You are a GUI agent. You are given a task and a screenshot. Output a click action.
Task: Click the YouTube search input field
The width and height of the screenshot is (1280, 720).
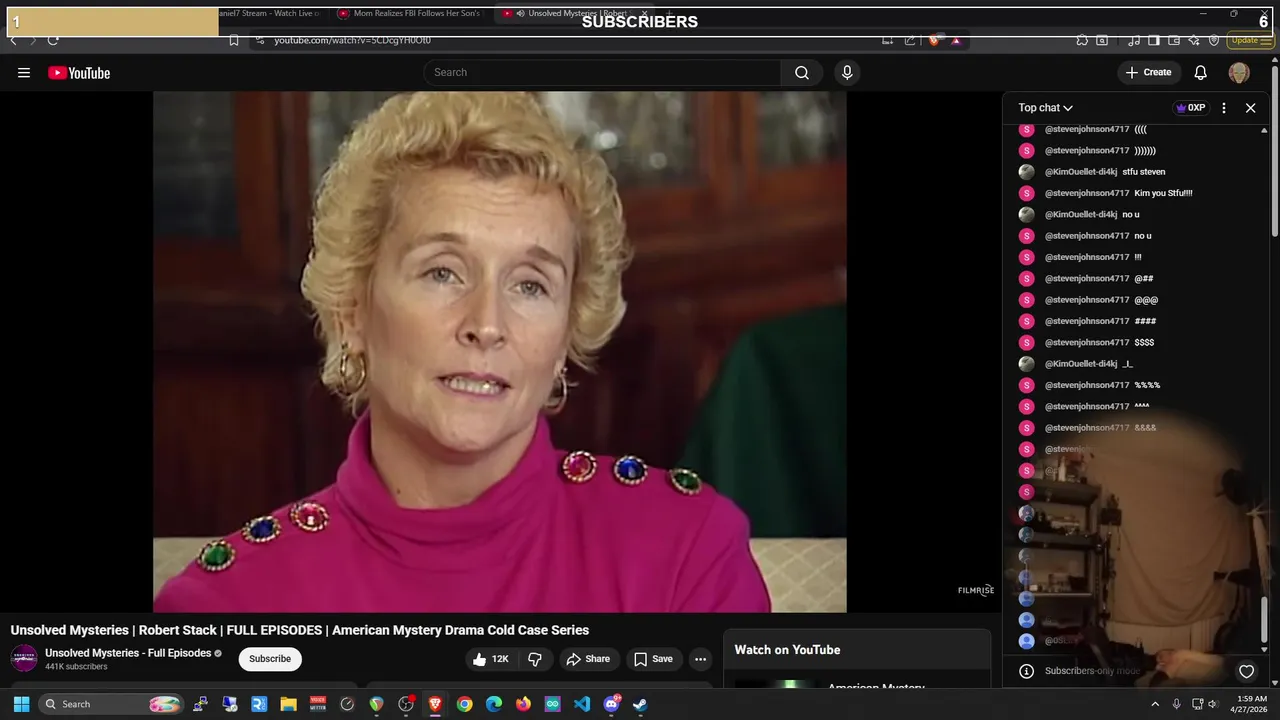click(602, 73)
